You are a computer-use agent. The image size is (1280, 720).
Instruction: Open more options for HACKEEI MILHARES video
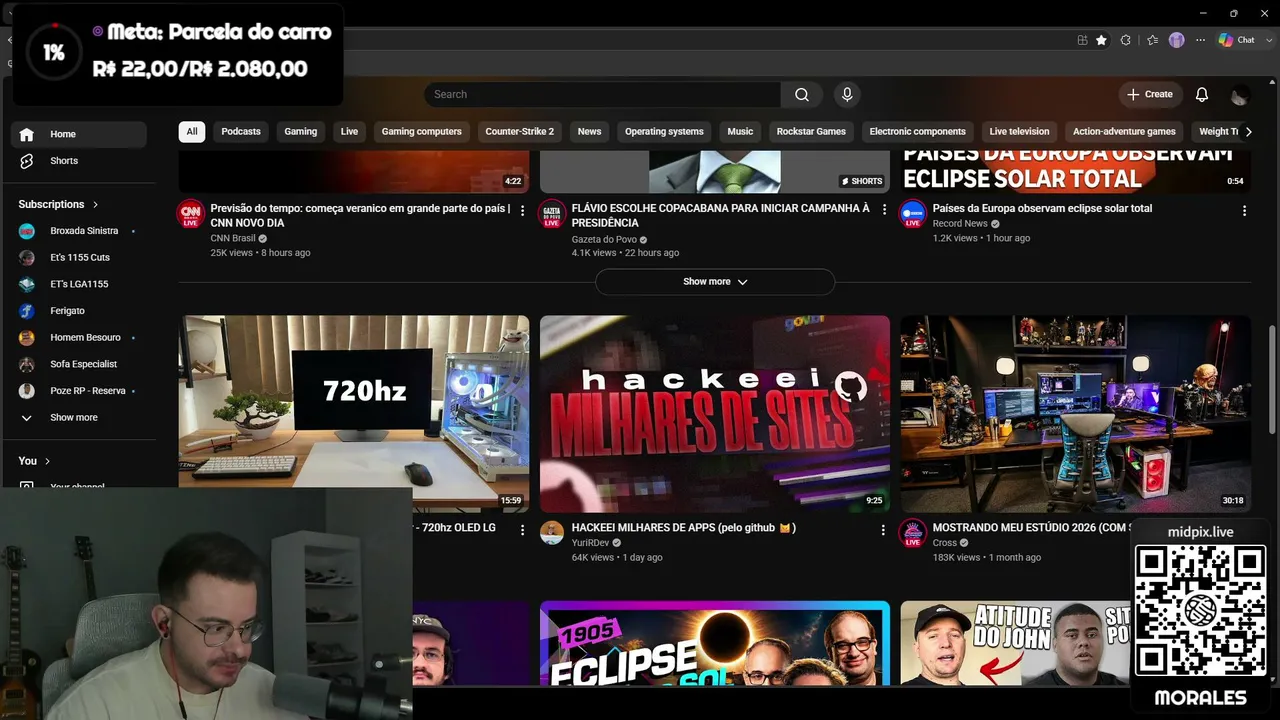(883, 530)
